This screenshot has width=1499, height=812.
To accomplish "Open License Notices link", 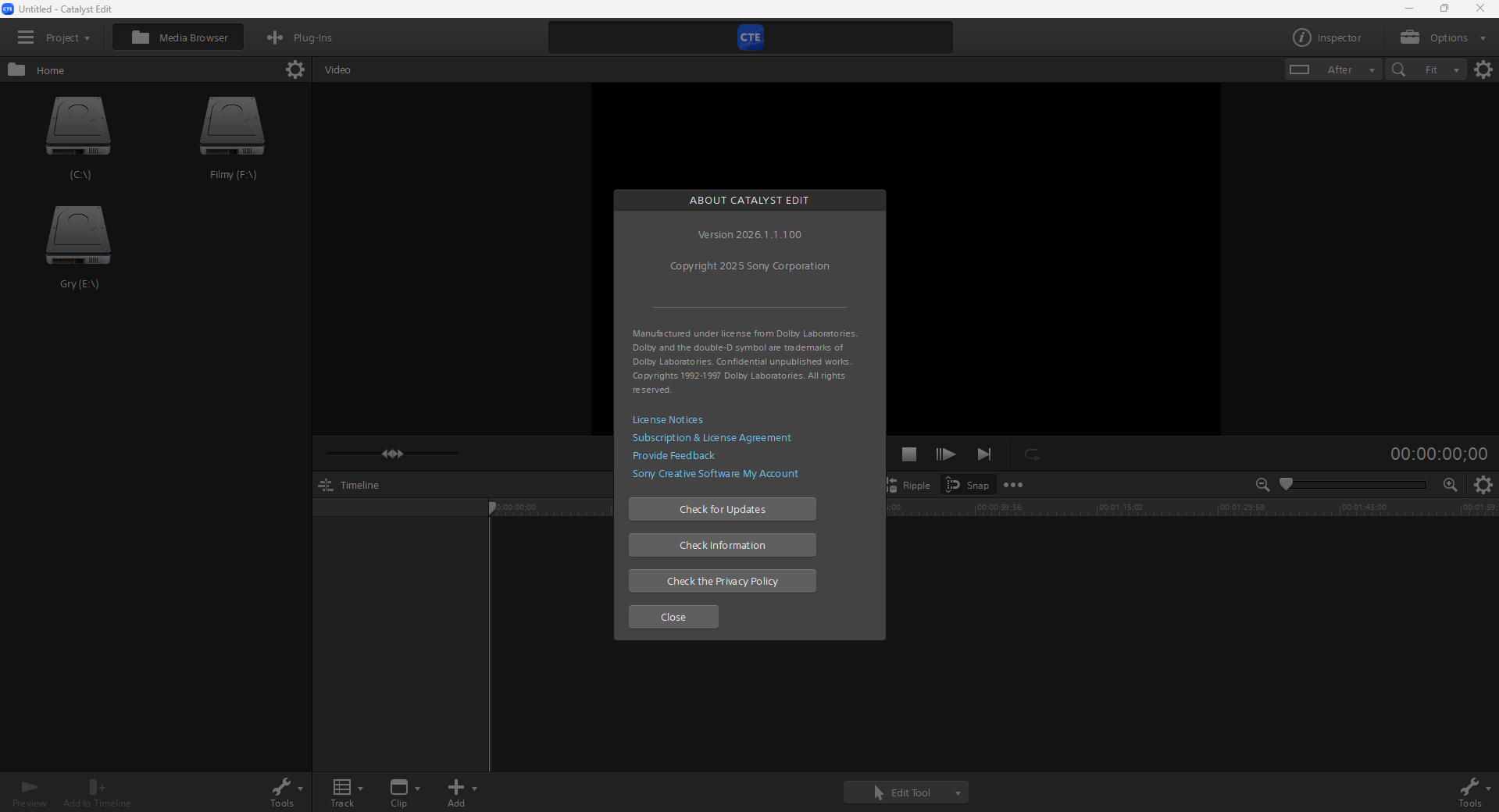I will (668, 420).
